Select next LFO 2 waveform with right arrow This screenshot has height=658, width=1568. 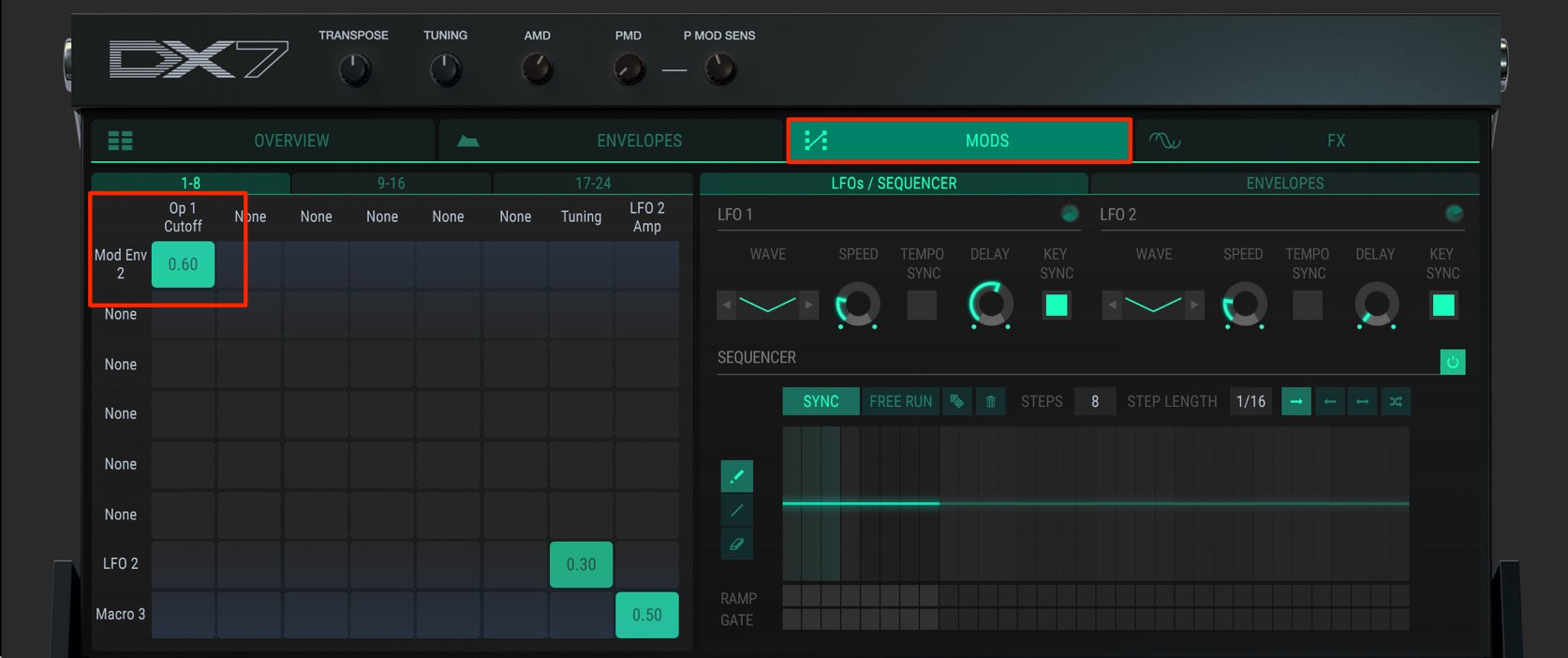(x=1193, y=305)
